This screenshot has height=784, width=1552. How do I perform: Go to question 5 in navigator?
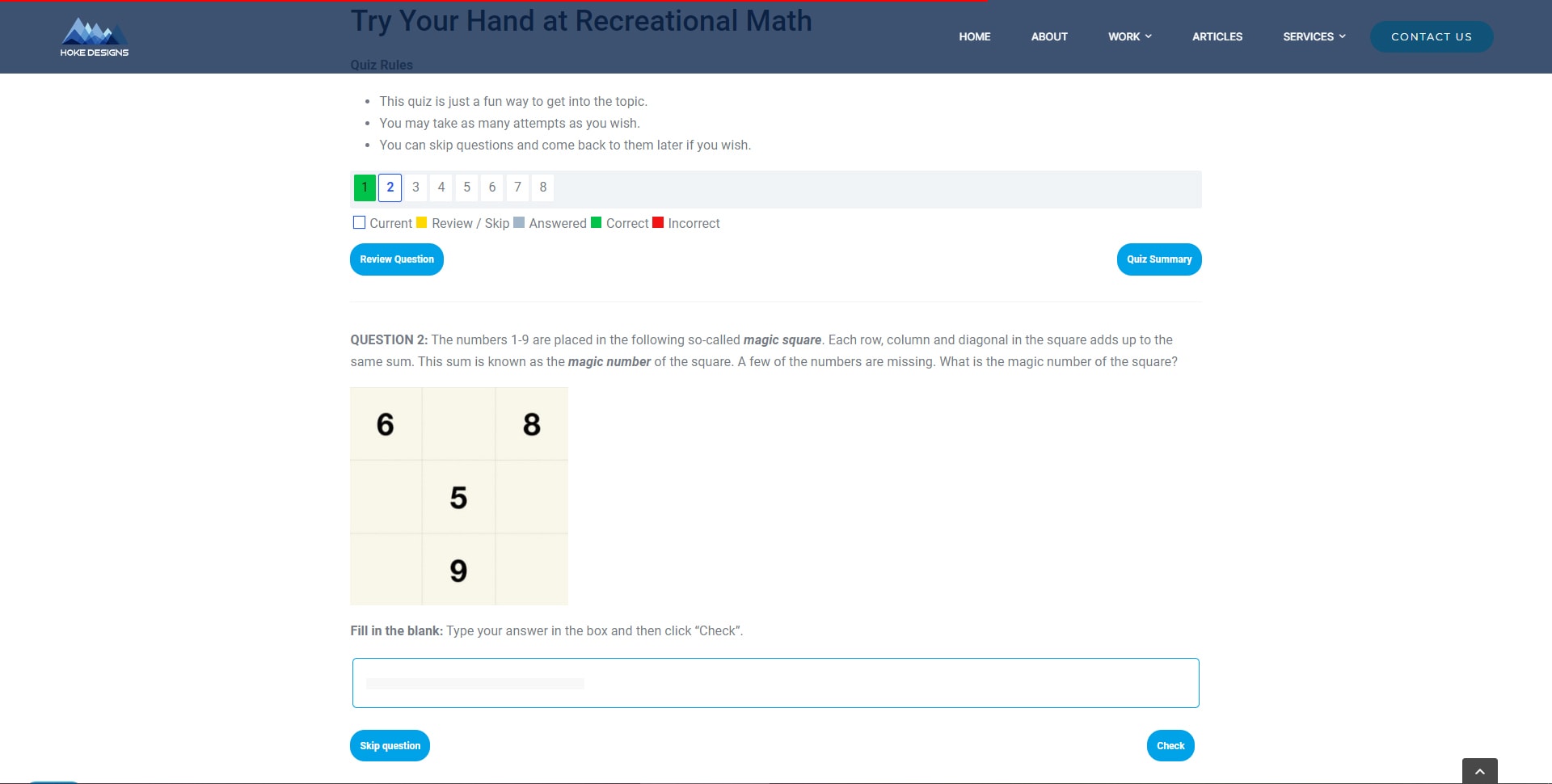tap(466, 188)
